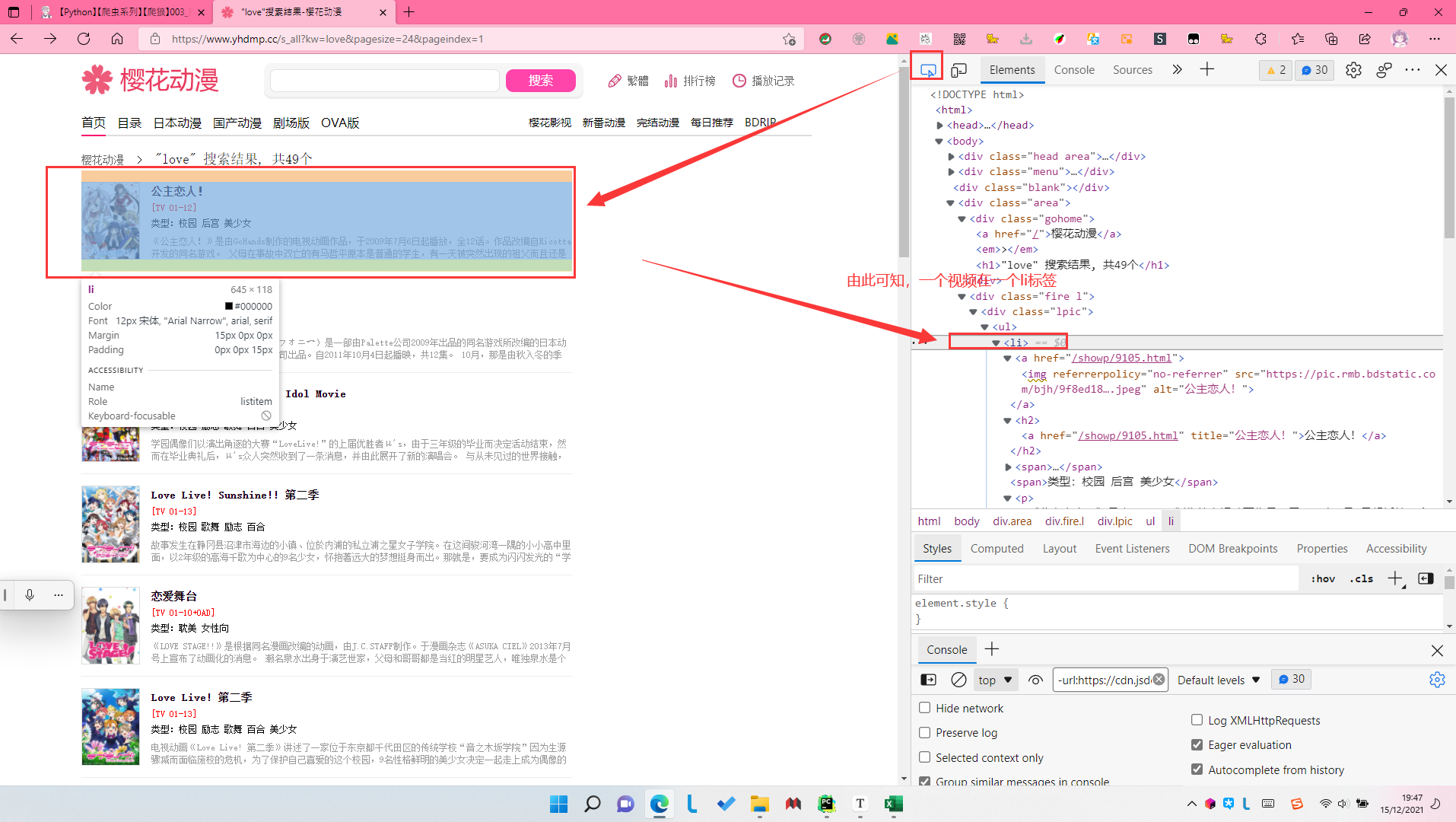Clear console icon
Viewport: 1456px width, 822px height.
click(958, 680)
